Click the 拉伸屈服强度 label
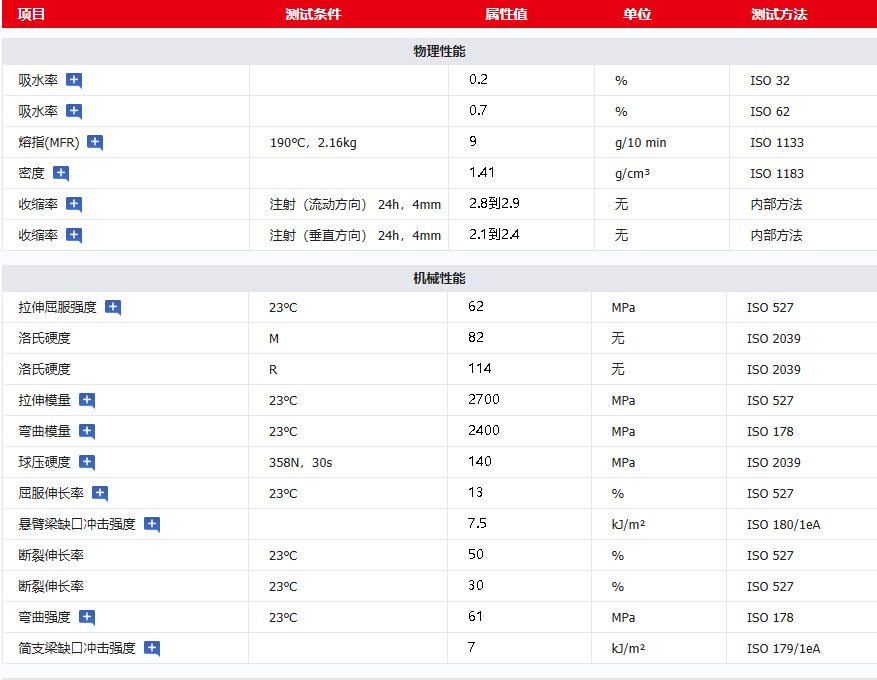Viewport: 877px width, 680px height. coord(57,308)
